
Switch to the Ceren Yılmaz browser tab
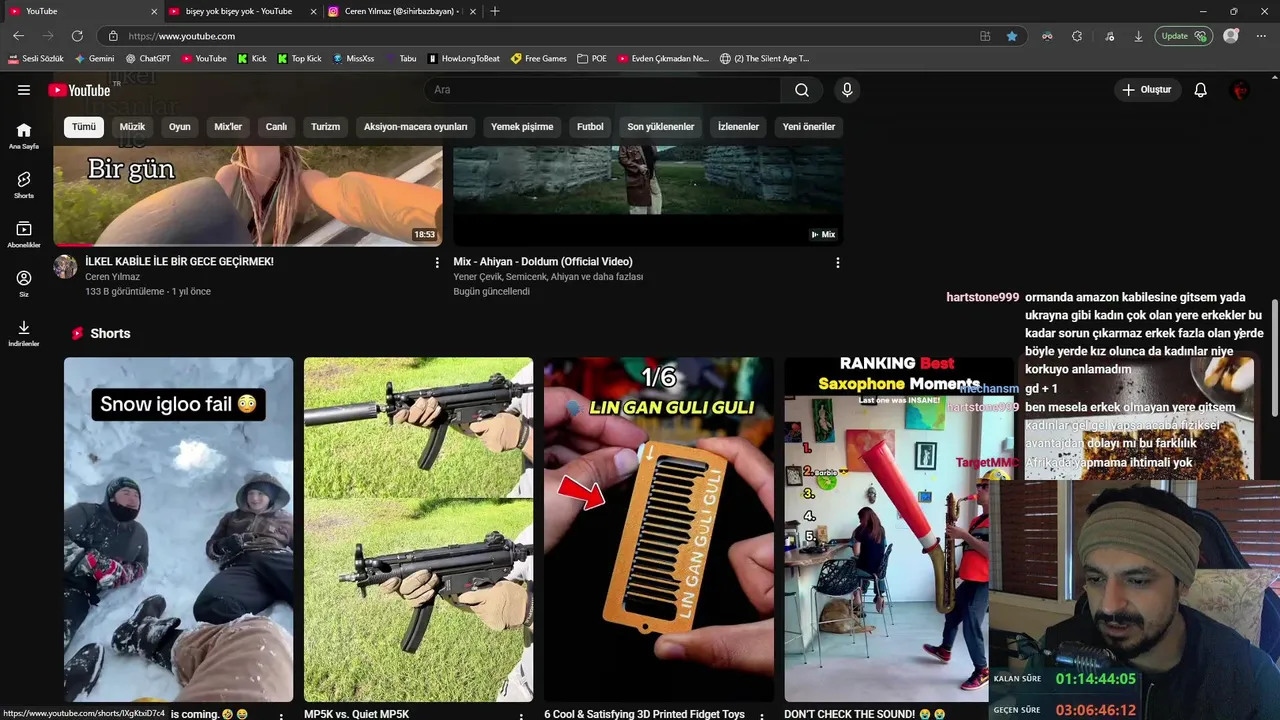(401, 11)
